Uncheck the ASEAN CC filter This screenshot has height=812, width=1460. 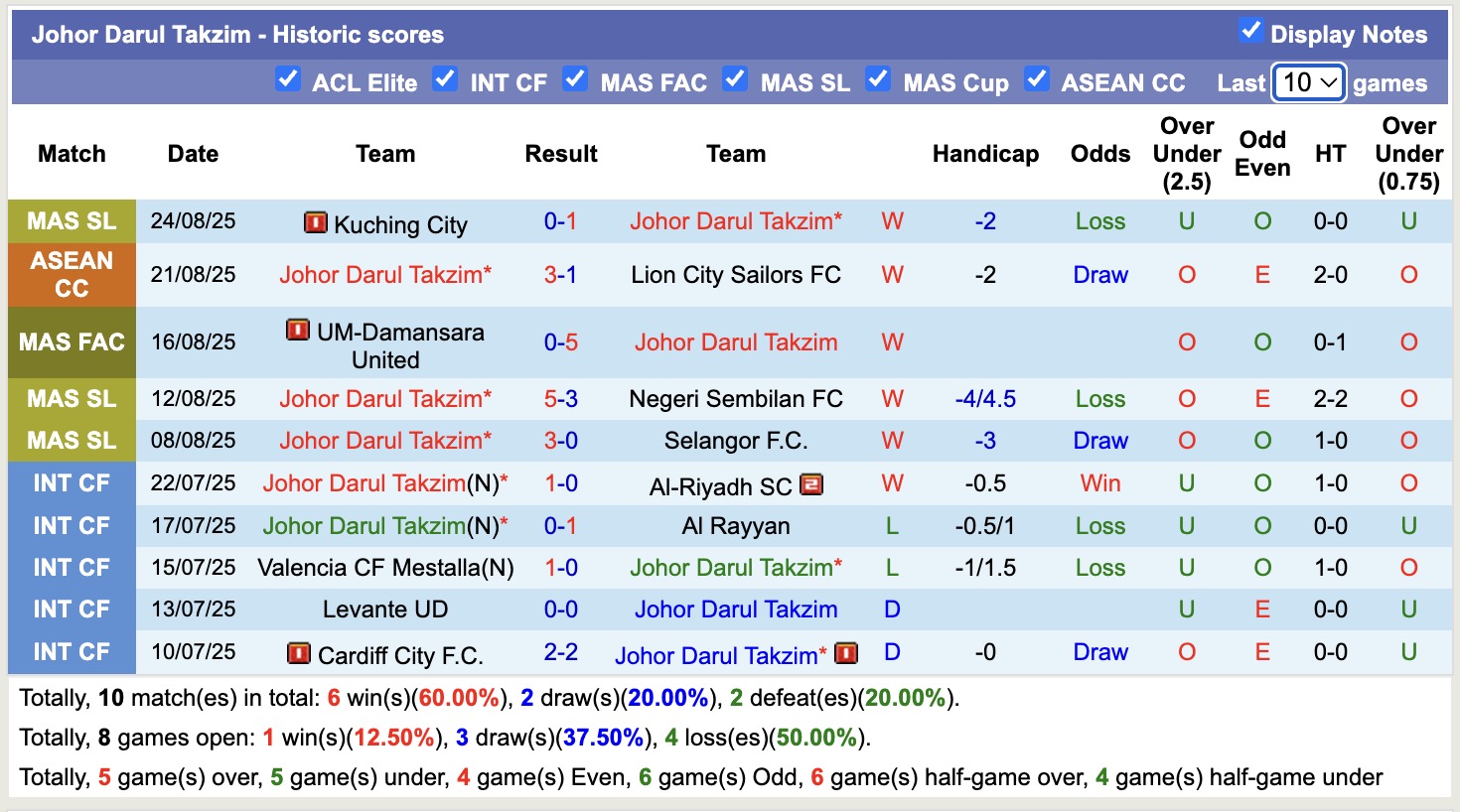[x=1036, y=79]
